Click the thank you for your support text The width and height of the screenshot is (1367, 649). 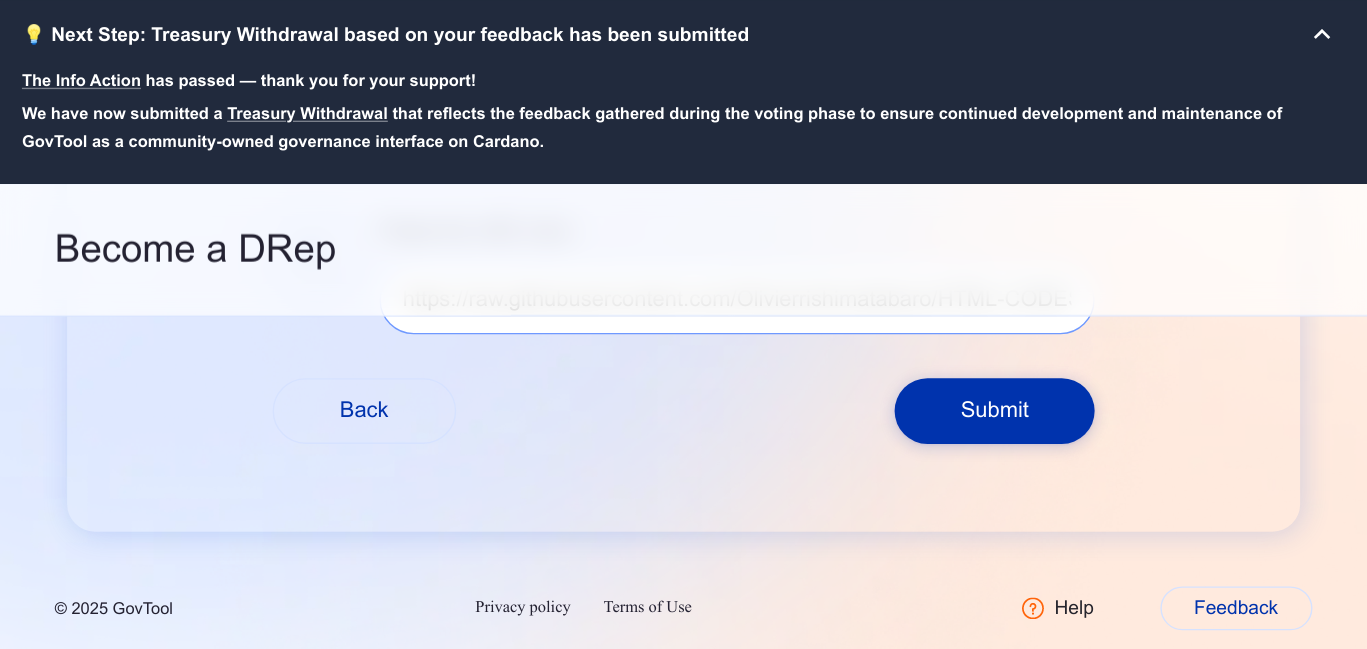coord(368,81)
